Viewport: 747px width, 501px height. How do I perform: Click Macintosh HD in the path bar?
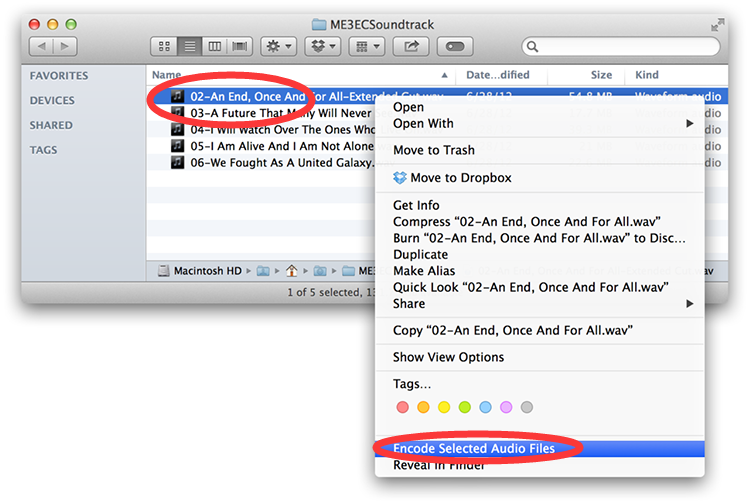200,271
